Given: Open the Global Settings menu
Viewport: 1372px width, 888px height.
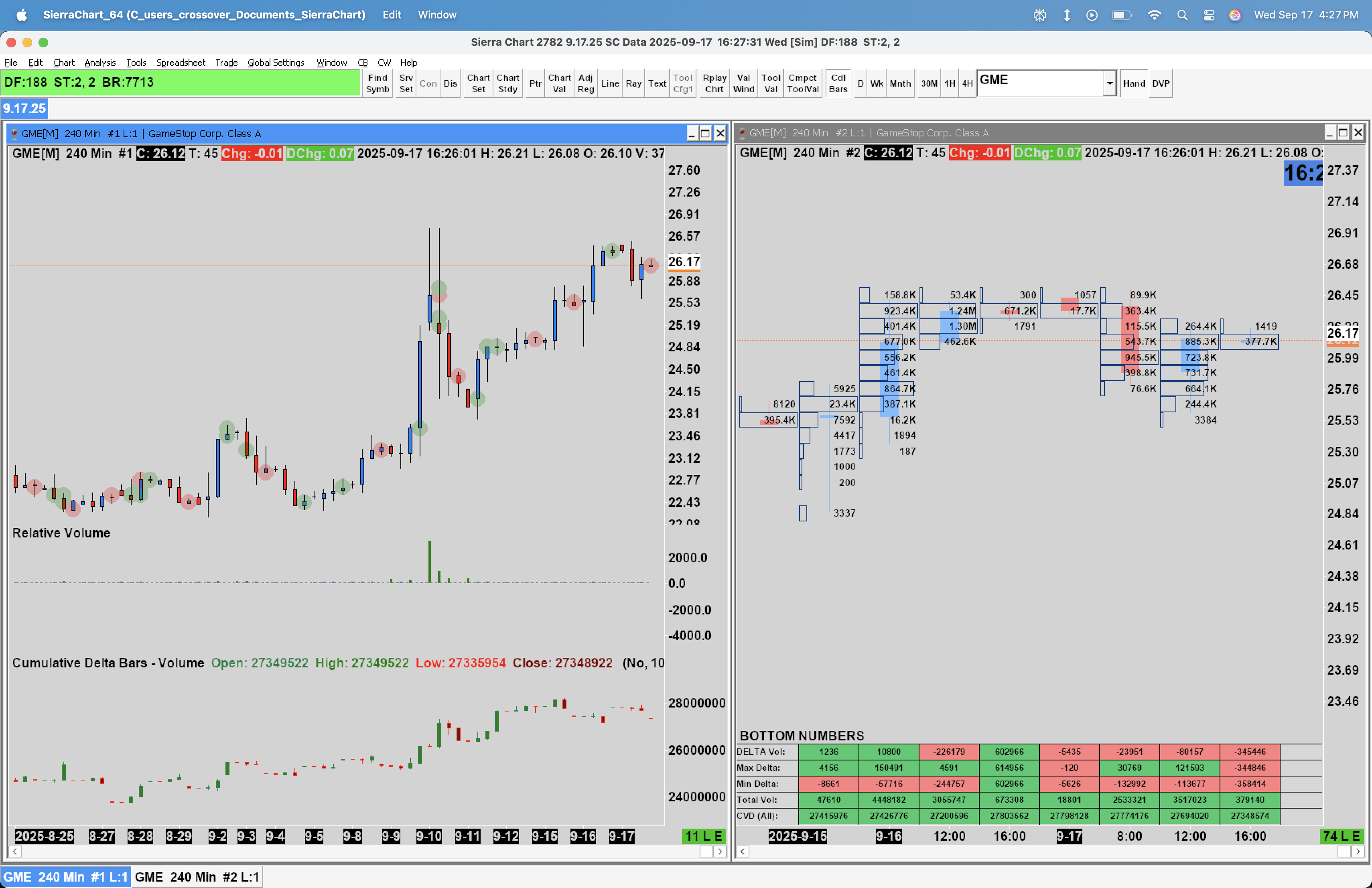Looking at the screenshot, I should point(276,62).
